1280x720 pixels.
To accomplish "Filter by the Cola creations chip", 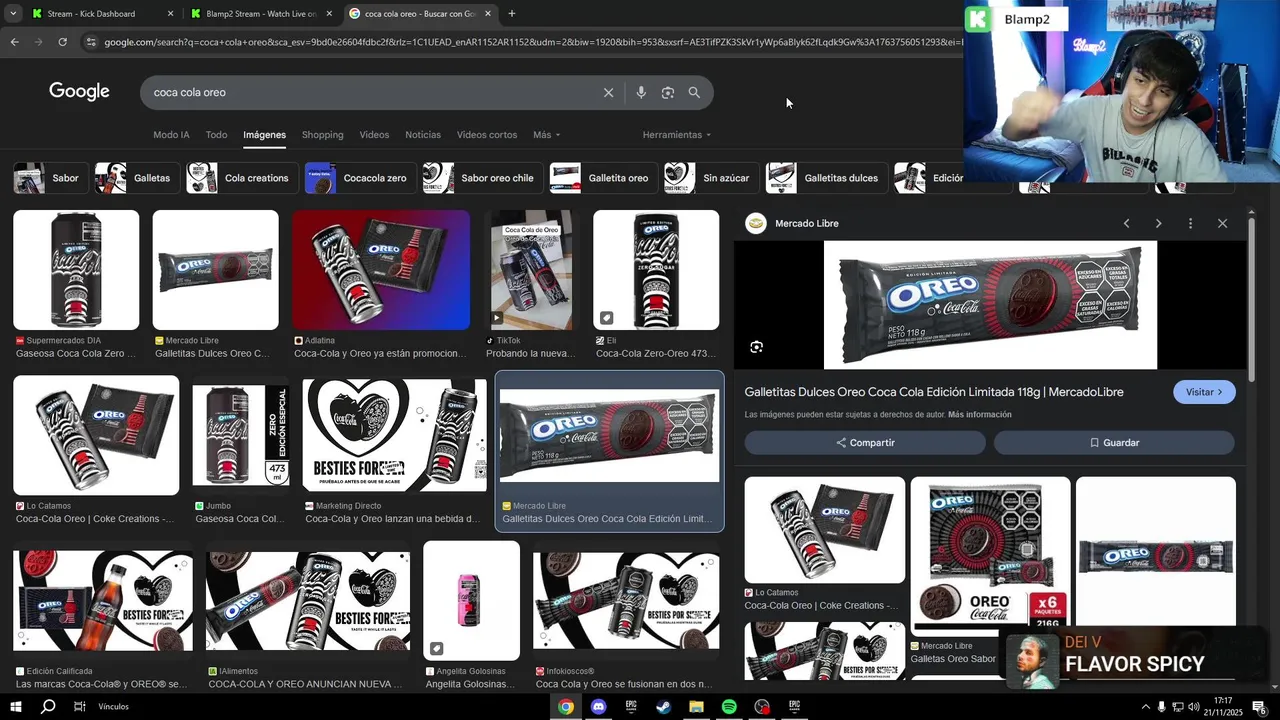I will [x=241, y=178].
